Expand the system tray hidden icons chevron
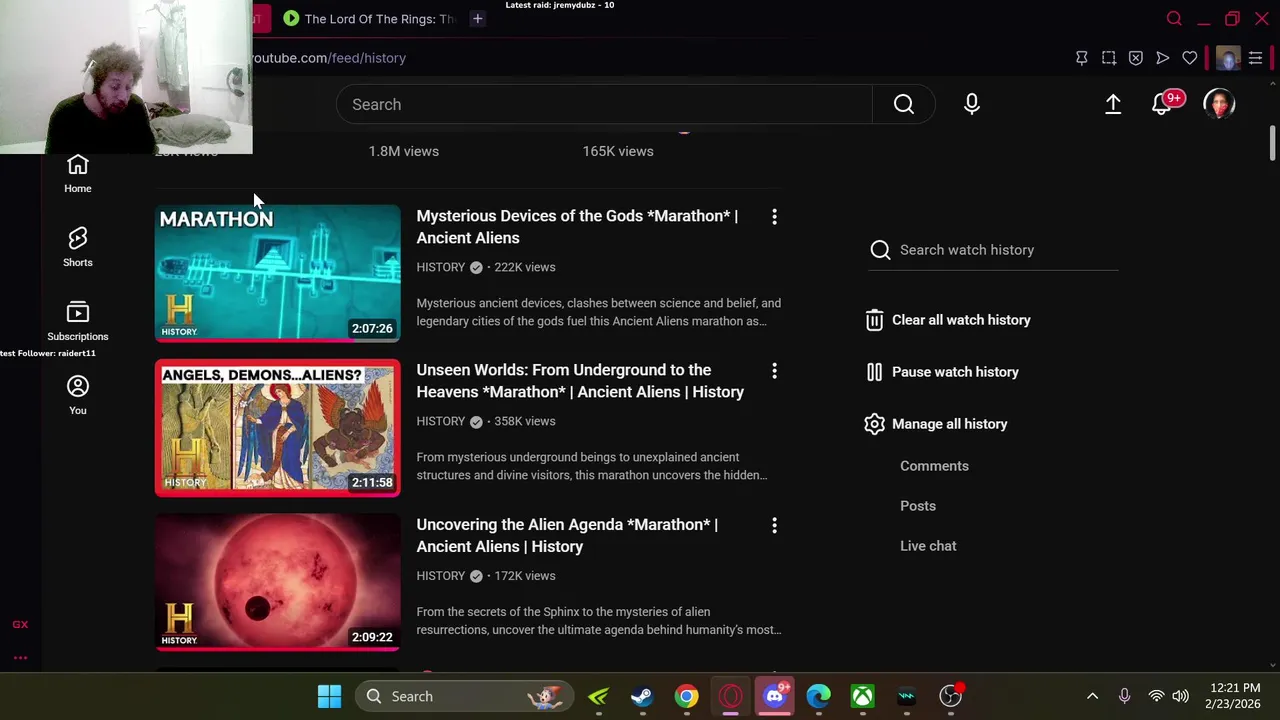 tap(1092, 696)
